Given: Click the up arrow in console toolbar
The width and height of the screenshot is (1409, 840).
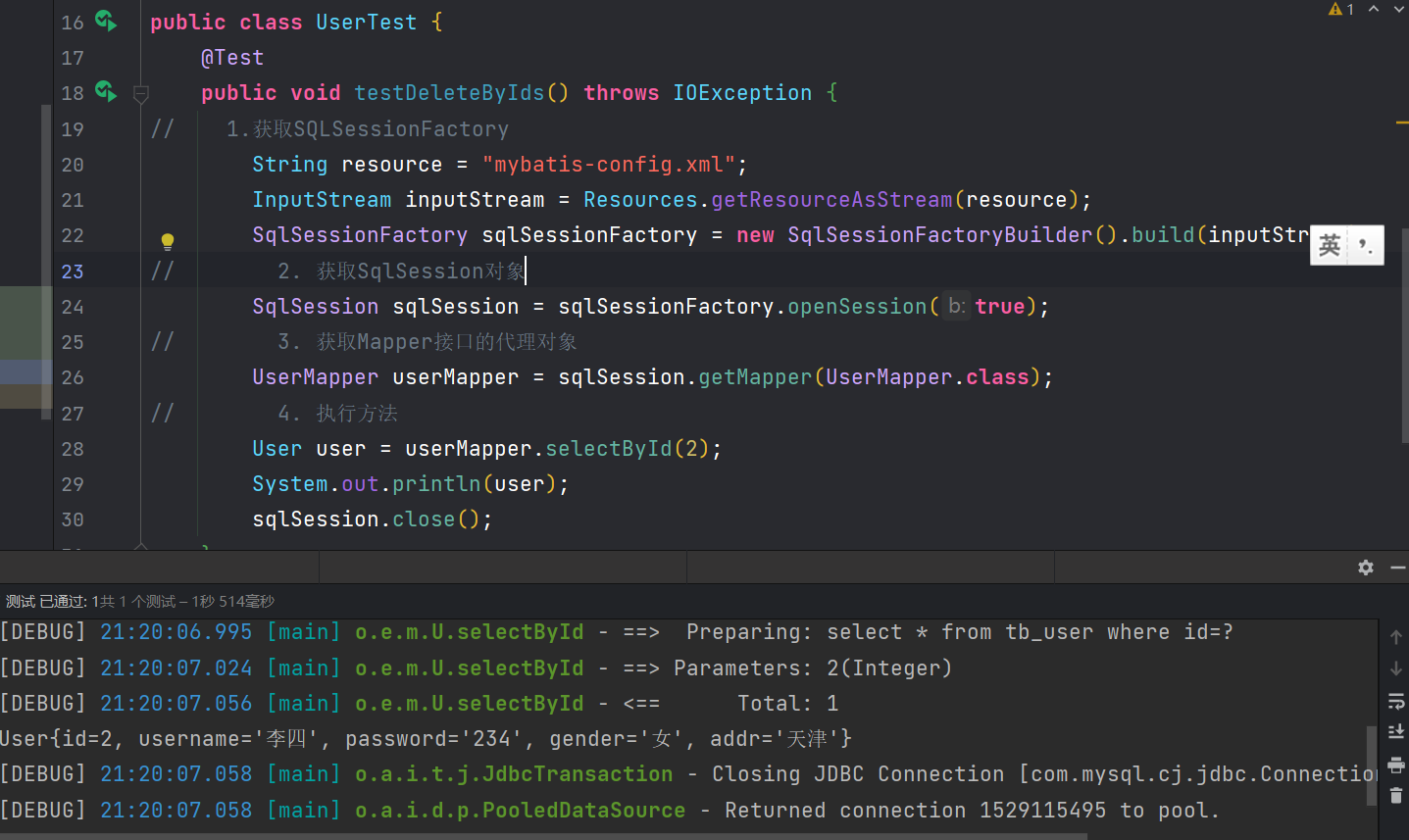Looking at the screenshot, I should 1396,637.
